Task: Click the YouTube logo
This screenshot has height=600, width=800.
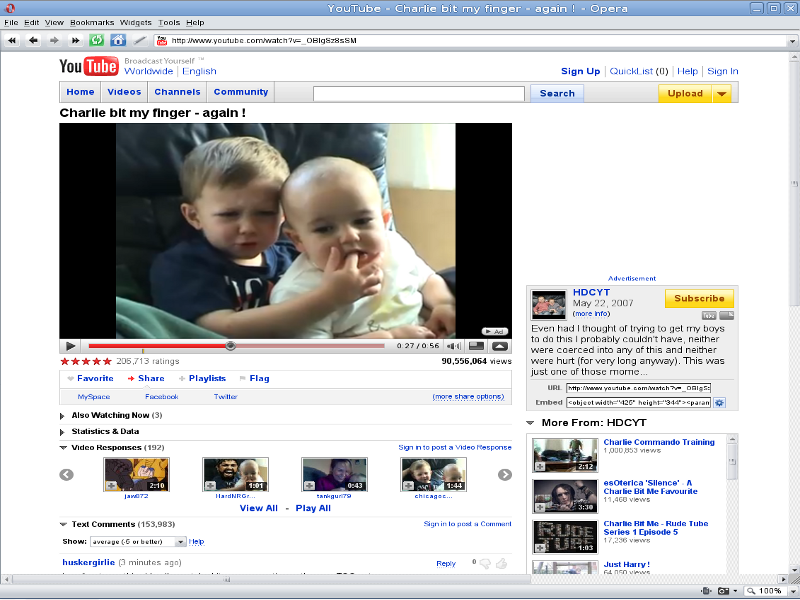Action: click(89, 67)
